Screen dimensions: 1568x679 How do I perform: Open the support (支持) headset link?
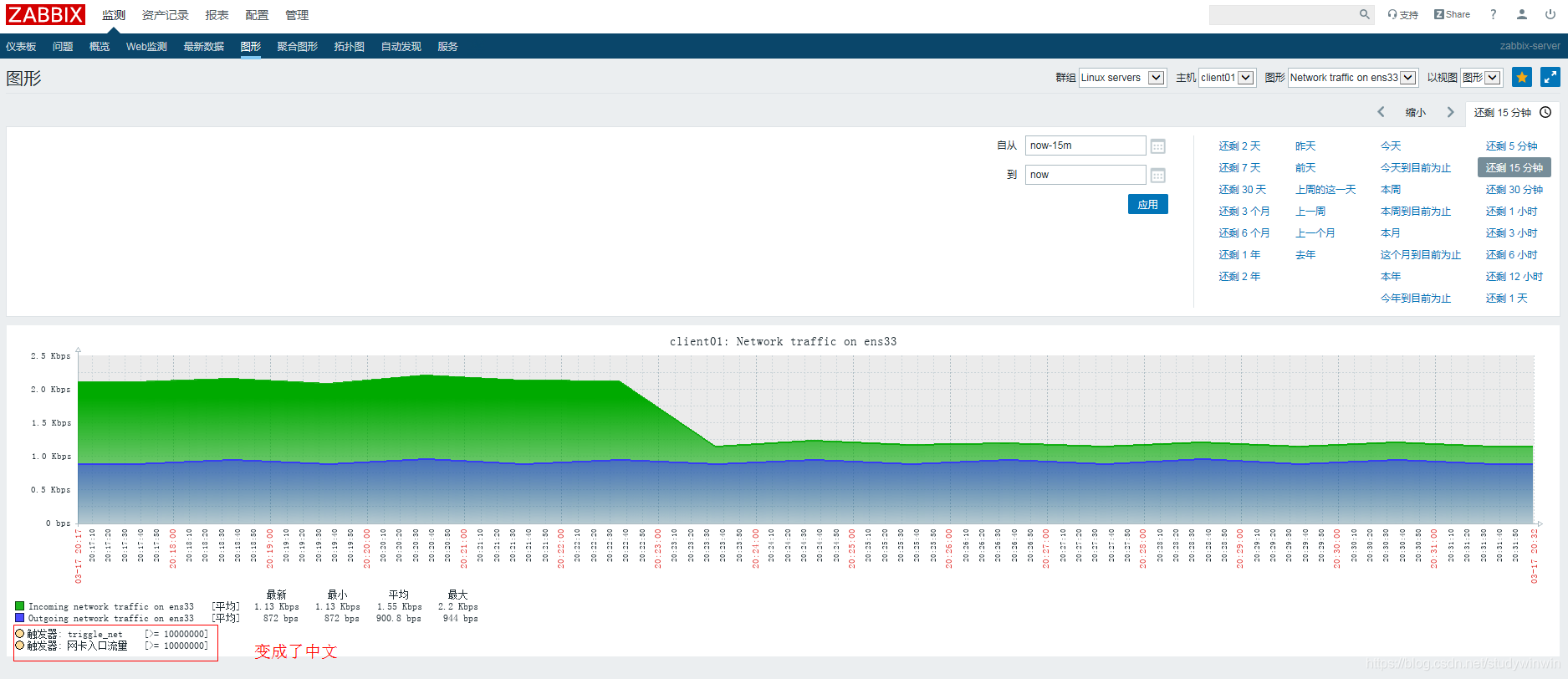[1402, 14]
